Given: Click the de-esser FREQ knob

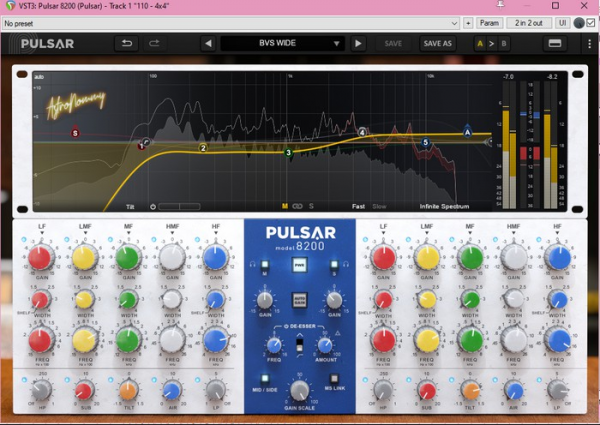Looking at the screenshot, I should (274, 346).
